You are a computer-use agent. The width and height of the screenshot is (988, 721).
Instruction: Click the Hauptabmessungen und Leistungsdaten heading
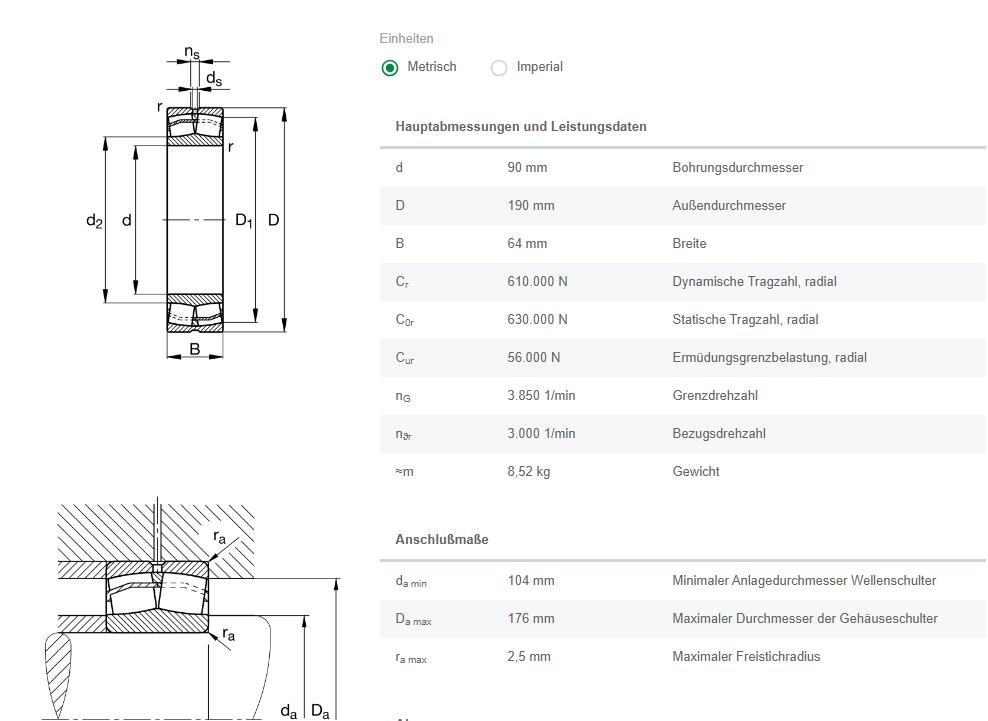(x=520, y=127)
